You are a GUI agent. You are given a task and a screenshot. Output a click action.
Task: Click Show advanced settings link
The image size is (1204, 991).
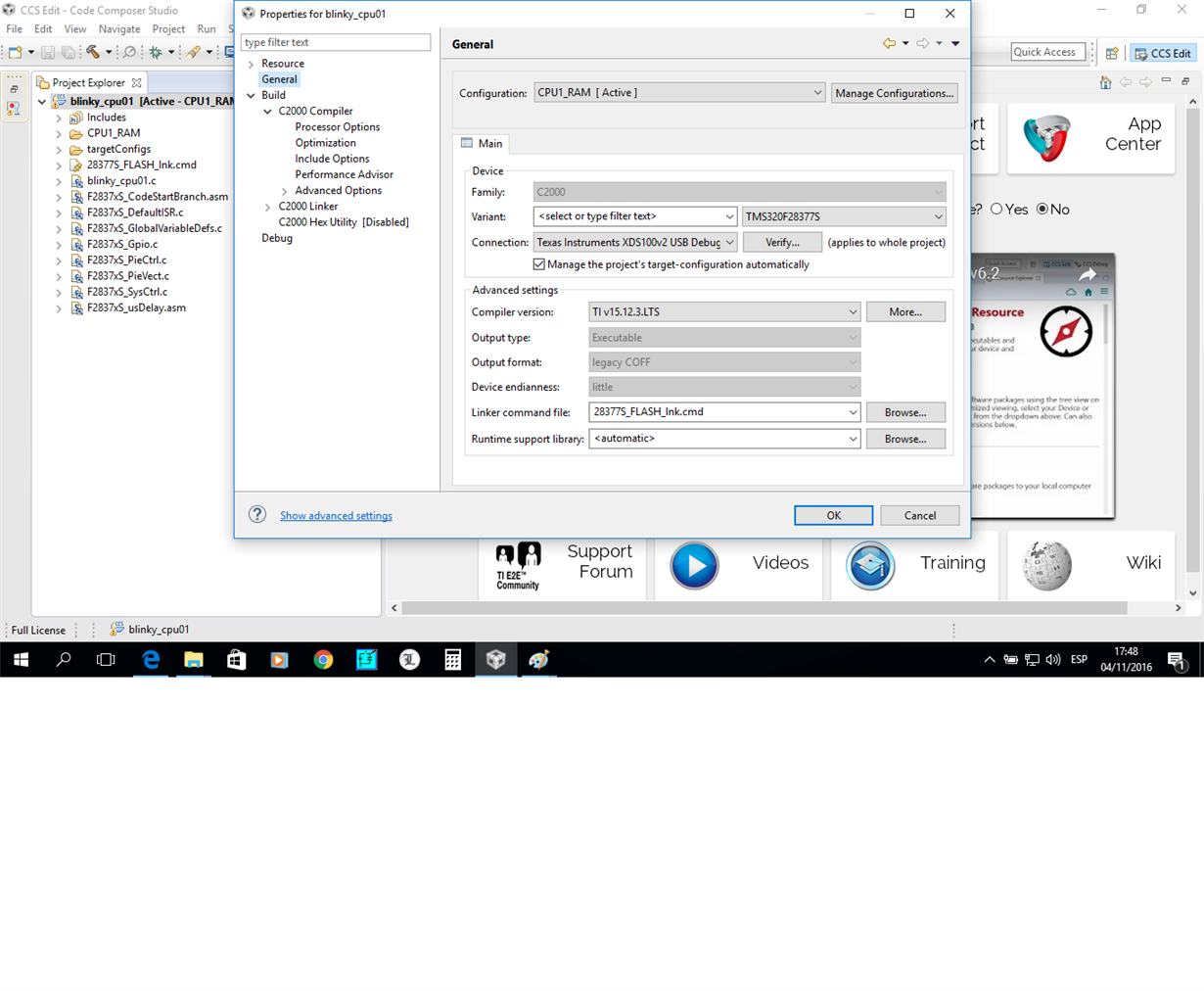pyautogui.click(x=336, y=515)
